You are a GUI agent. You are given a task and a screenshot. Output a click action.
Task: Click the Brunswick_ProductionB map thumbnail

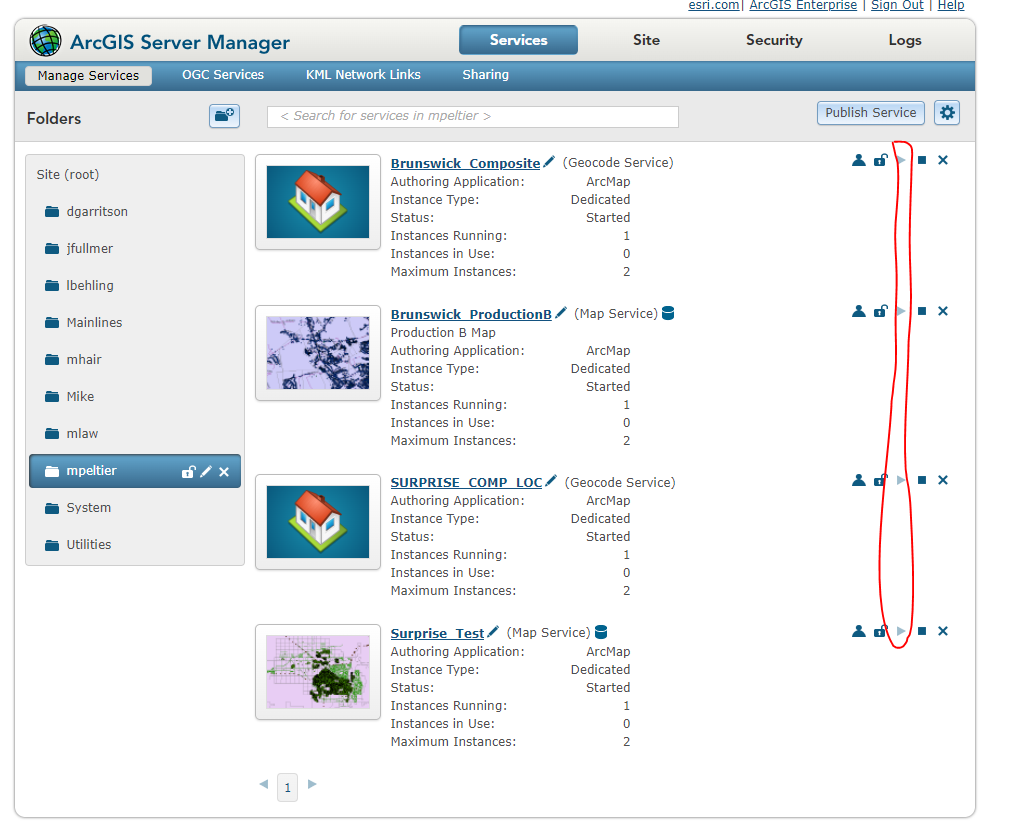318,353
